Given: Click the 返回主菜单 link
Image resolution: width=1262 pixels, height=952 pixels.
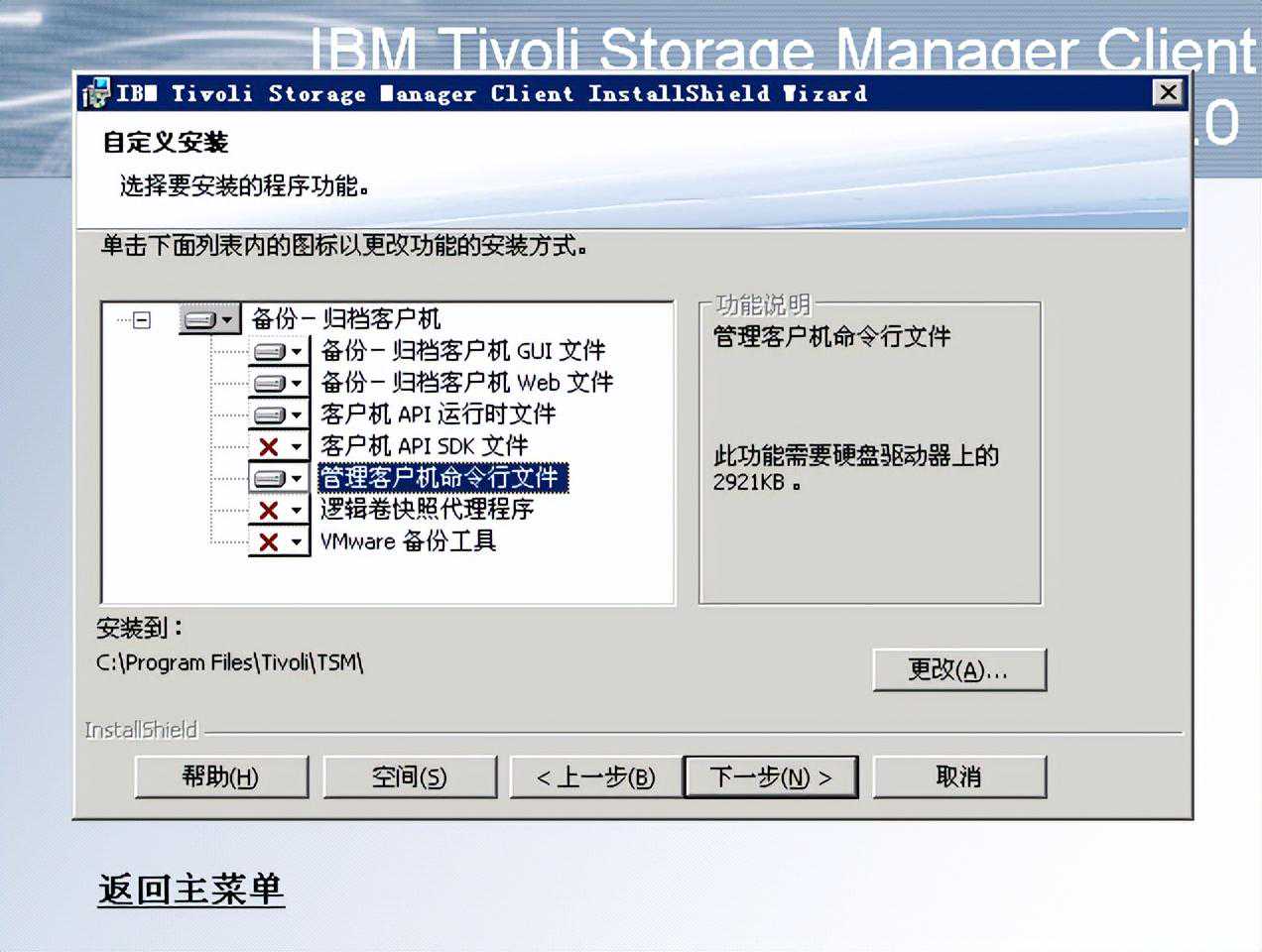Looking at the screenshot, I should coord(191,889).
